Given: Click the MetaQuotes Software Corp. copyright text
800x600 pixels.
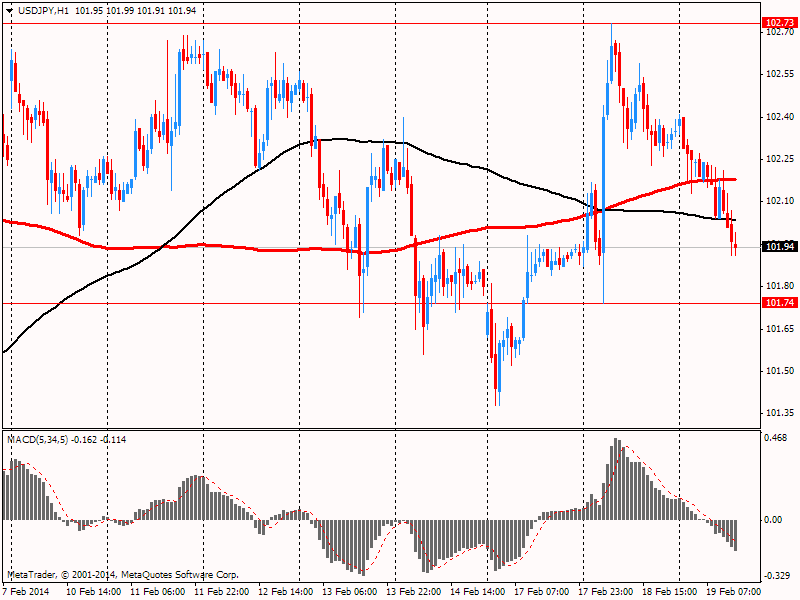Looking at the screenshot, I should point(180,575).
